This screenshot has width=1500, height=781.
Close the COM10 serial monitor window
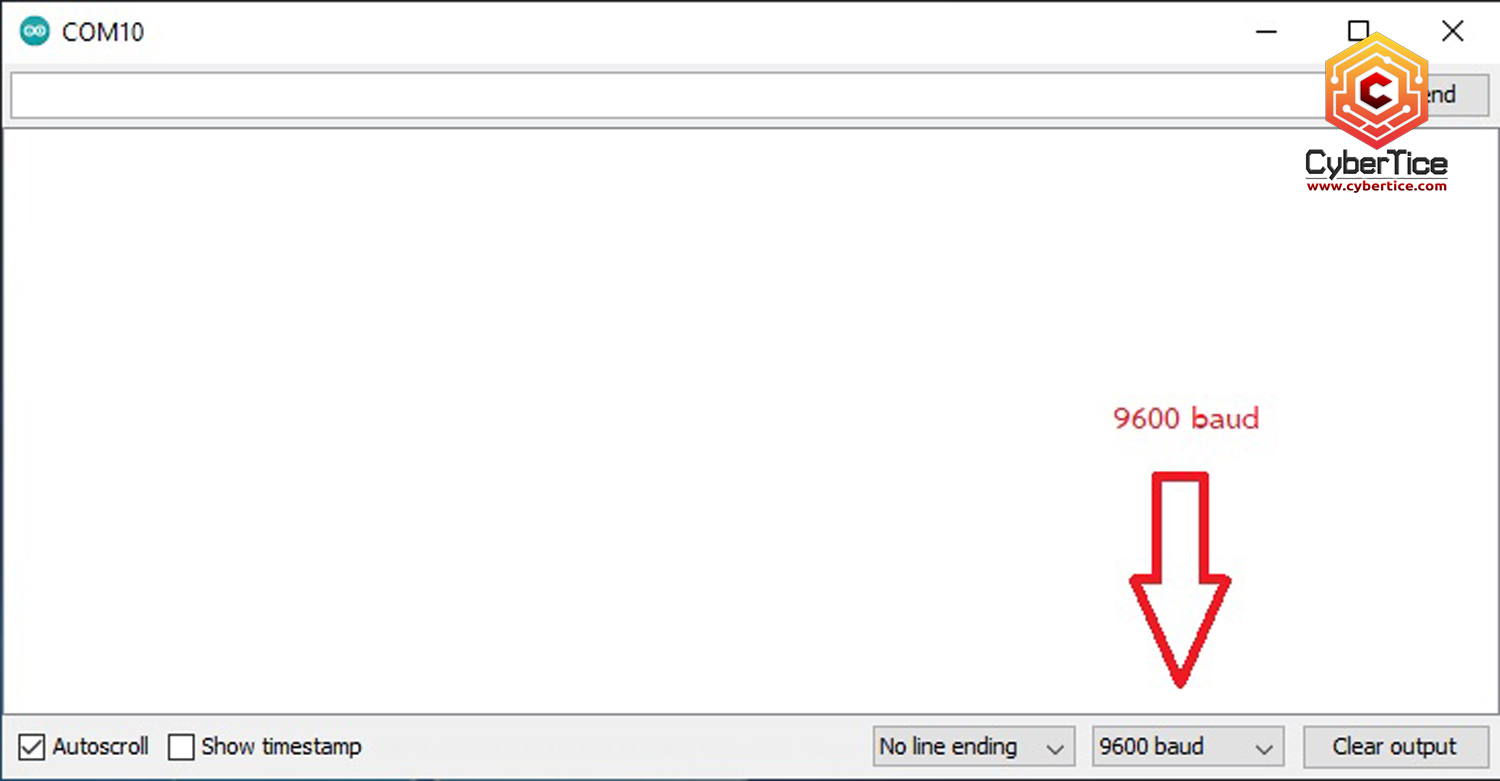point(1452,31)
